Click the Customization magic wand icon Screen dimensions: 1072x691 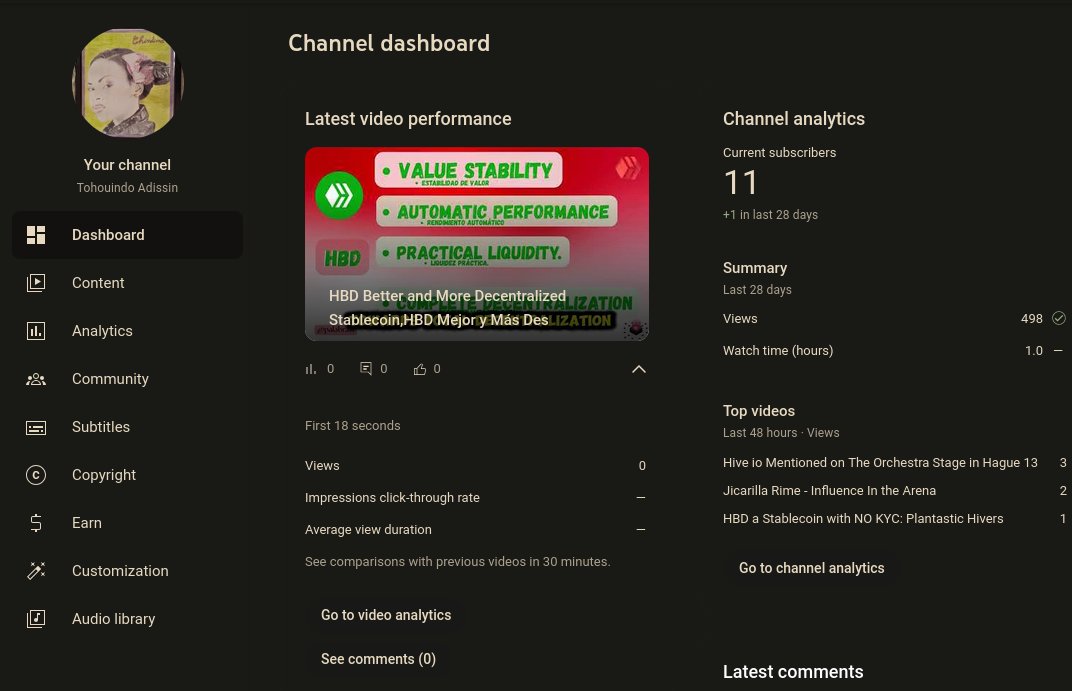pyautogui.click(x=36, y=571)
